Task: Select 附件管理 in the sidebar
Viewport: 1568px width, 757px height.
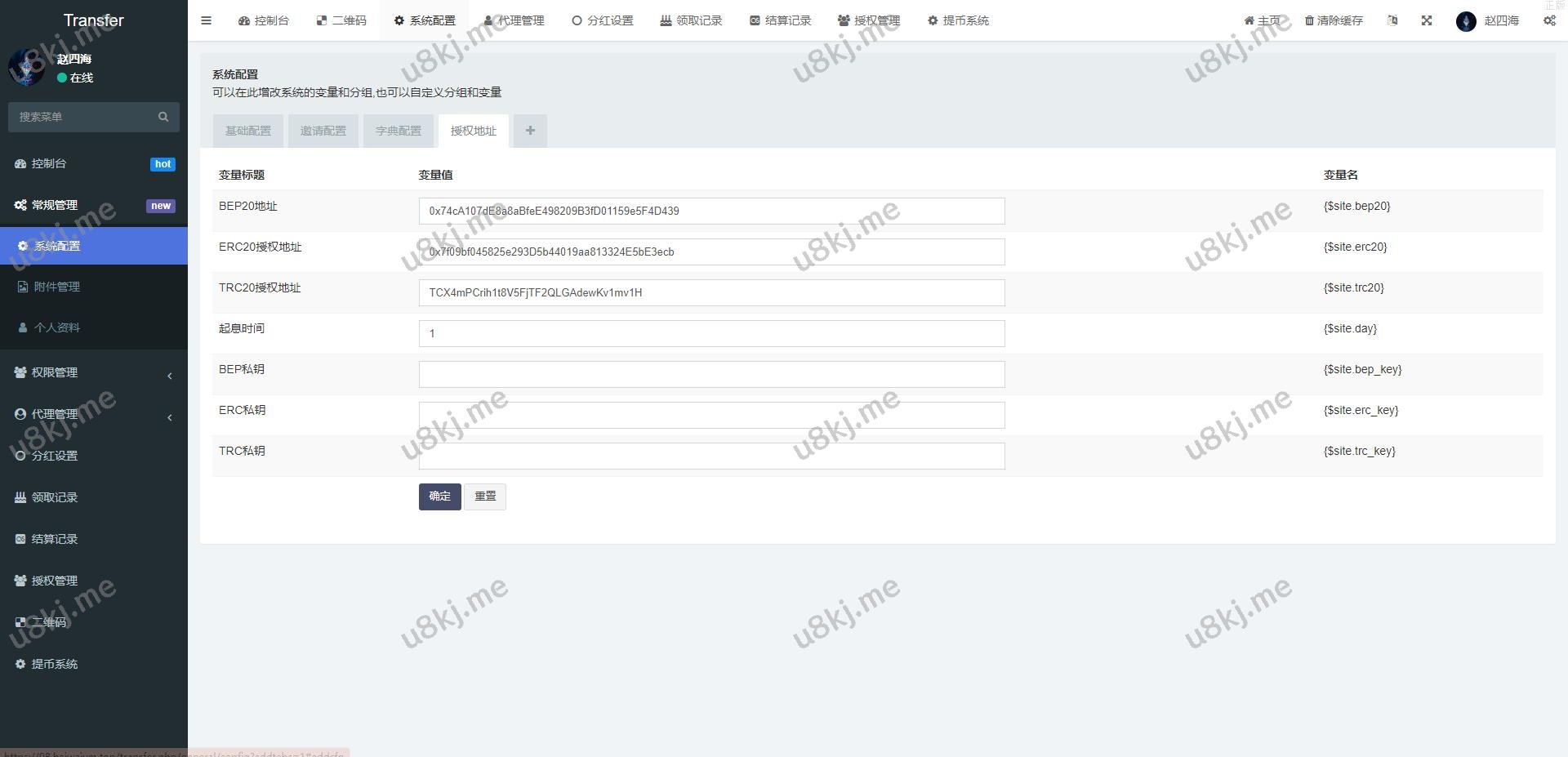Action: [x=57, y=287]
